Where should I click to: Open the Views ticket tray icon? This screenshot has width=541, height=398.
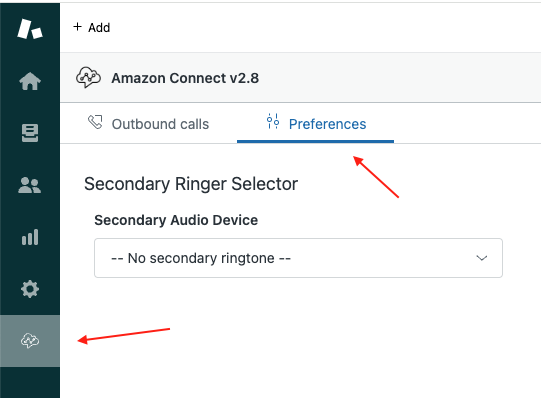click(30, 133)
